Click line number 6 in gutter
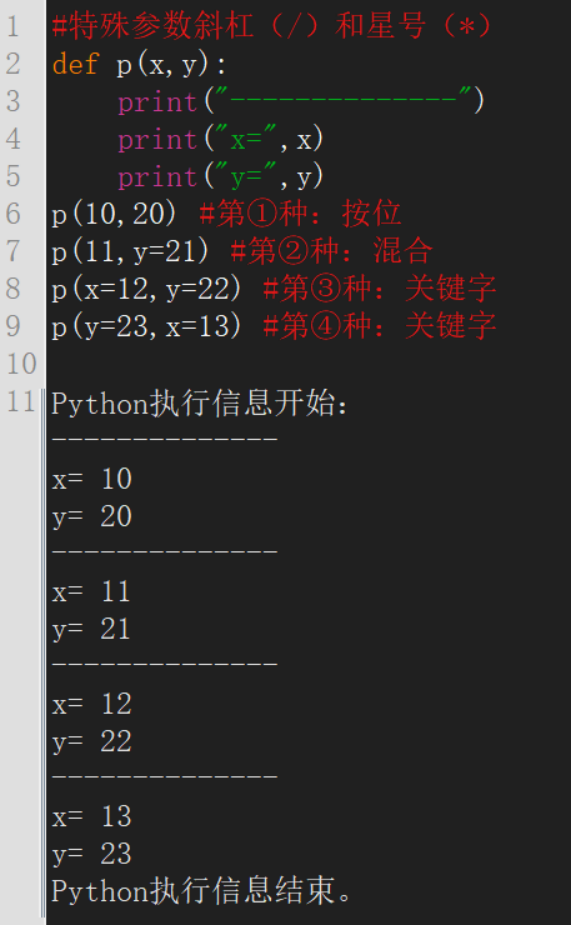The height and width of the screenshot is (925, 572). pyautogui.click(x=13, y=214)
